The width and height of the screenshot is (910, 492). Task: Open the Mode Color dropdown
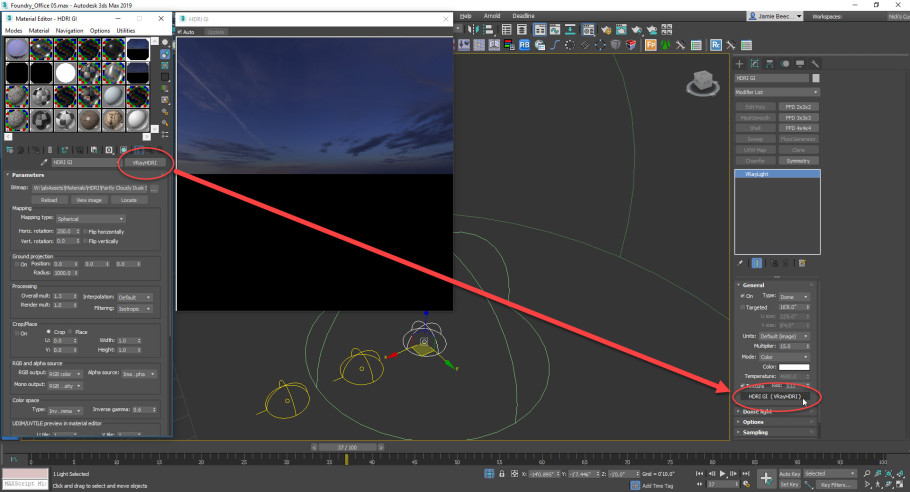tap(784, 357)
